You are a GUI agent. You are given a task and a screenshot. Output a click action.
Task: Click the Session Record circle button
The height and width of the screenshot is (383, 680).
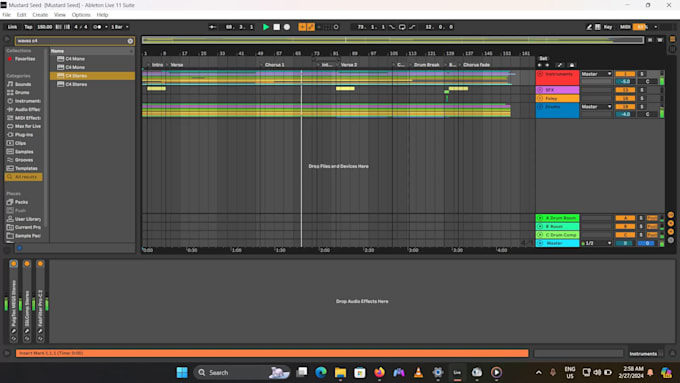pyautogui.click(x=336, y=27)
